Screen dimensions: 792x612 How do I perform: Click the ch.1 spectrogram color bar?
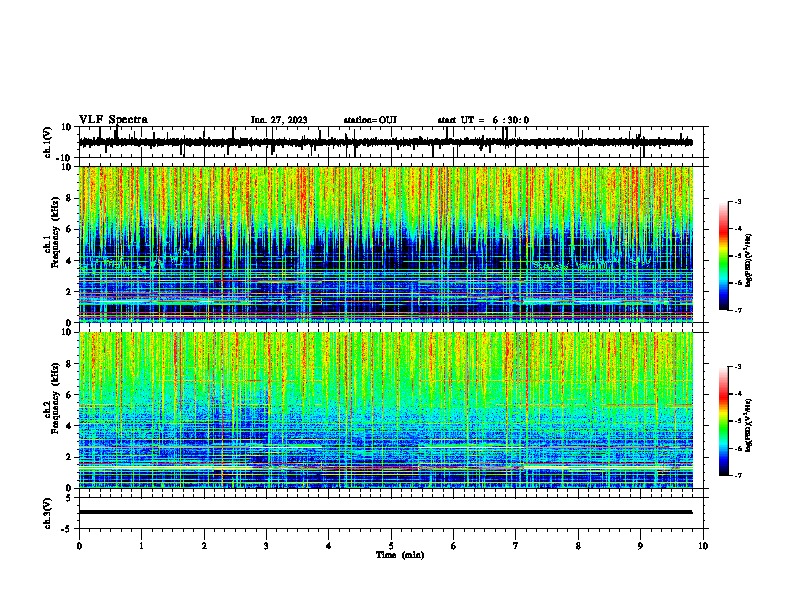[x=724, y=256]
